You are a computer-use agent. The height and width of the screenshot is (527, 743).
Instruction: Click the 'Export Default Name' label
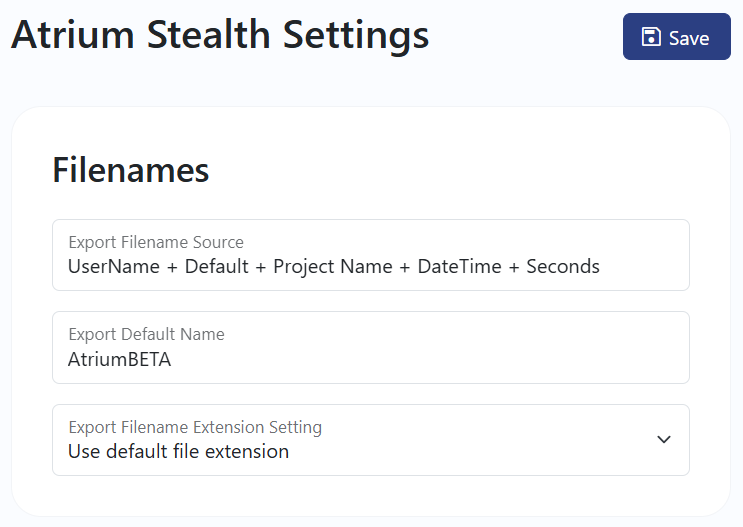[146, 334]
